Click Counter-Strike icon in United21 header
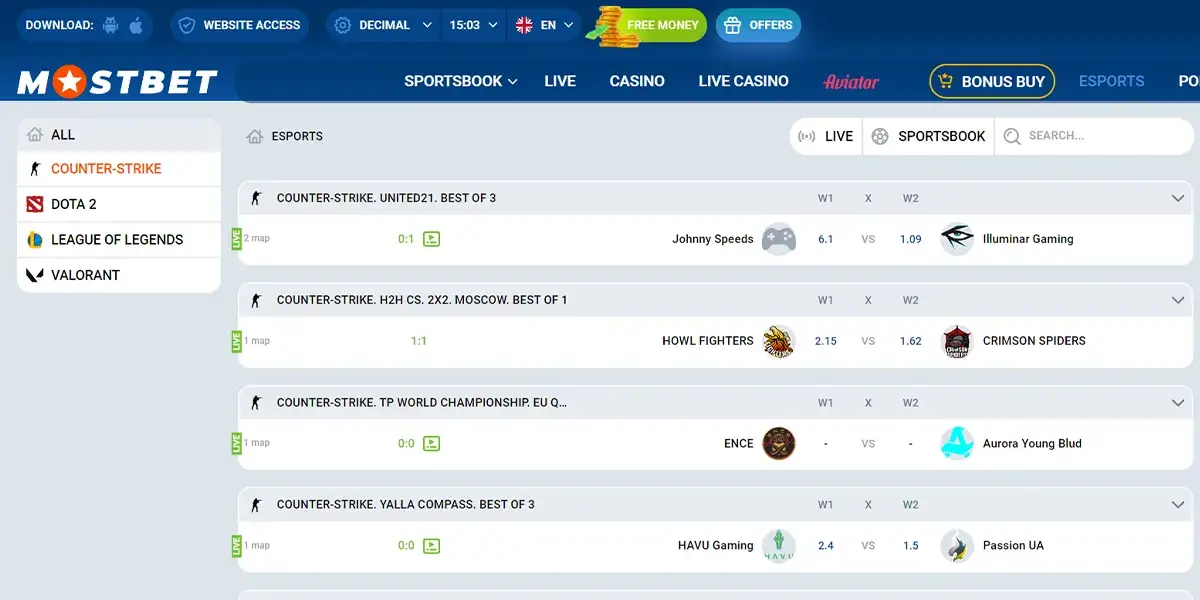1200x600 pixels. pos(256,198)
